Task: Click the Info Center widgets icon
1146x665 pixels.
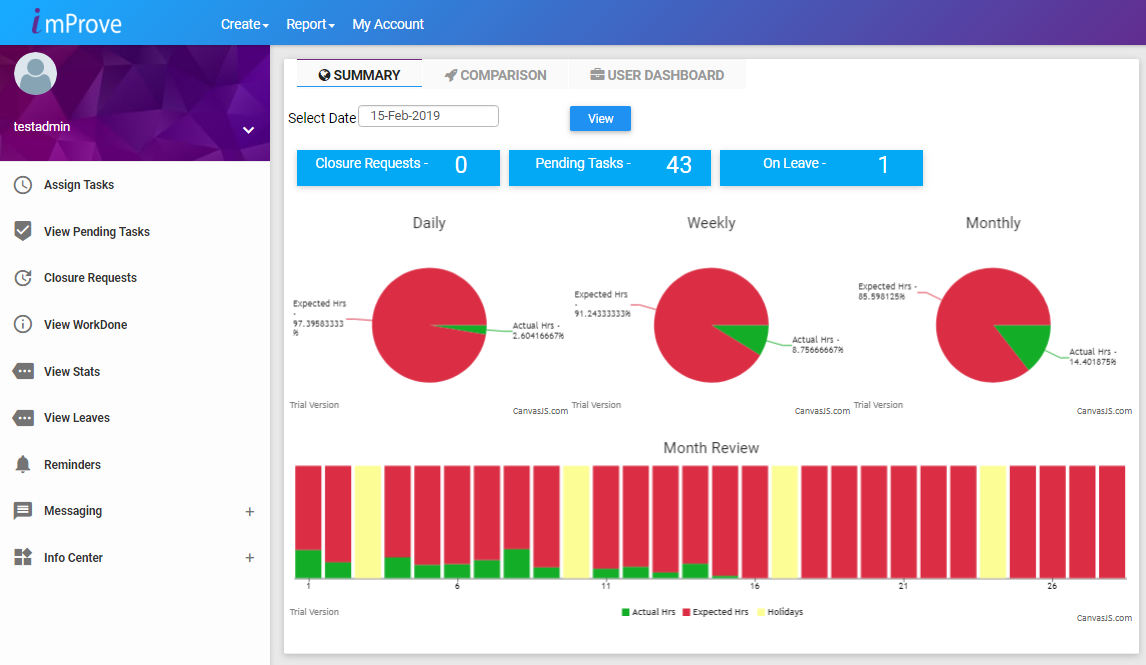Action: click(23, 558)
